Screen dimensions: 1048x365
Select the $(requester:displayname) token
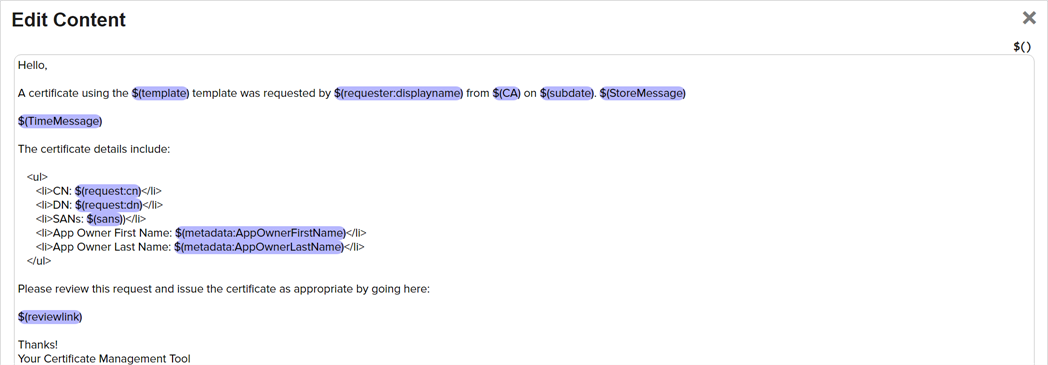coord(398,94)
